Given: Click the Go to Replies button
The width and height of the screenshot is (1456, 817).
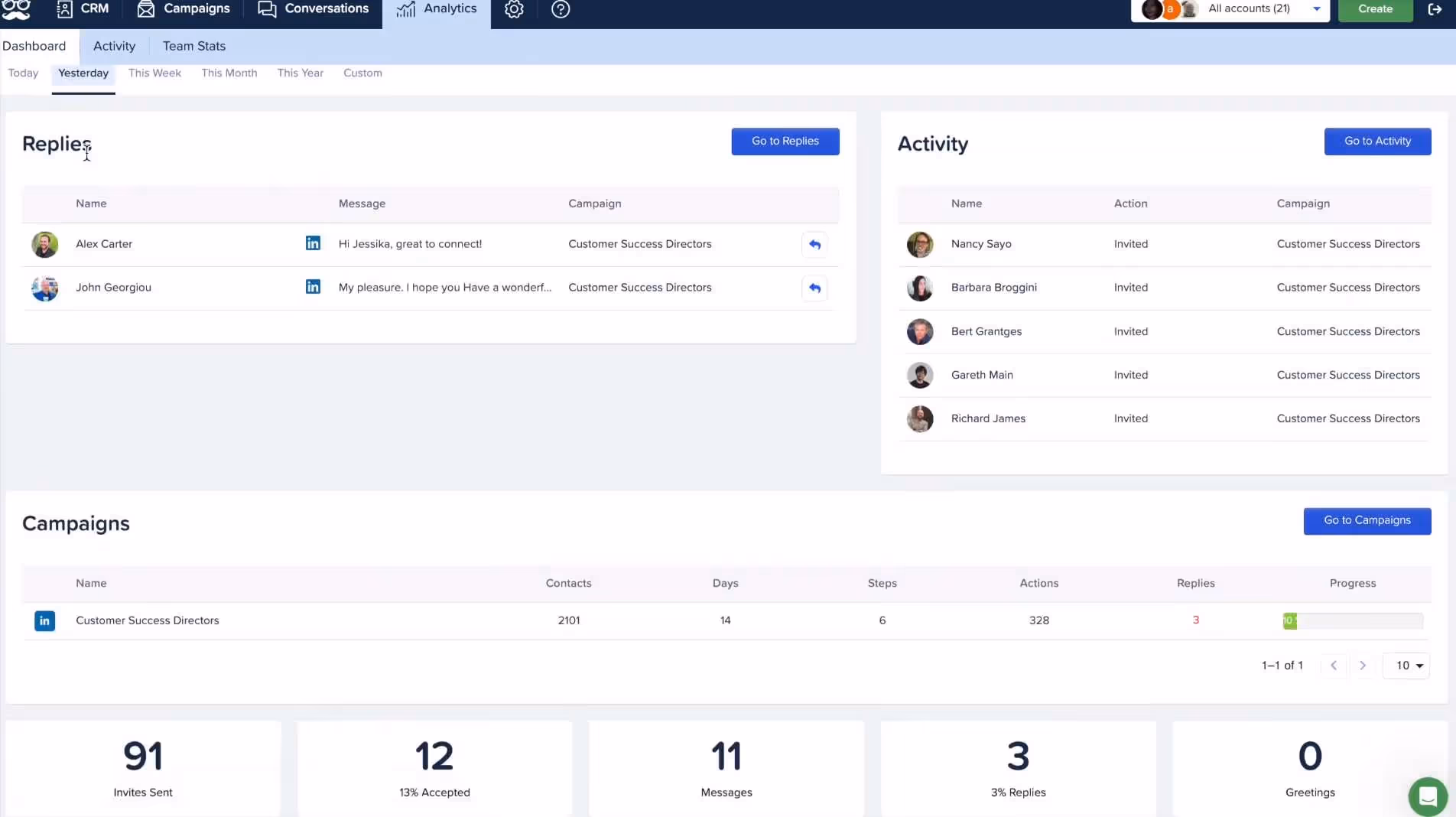Looking at the screenshot, I should pos(785,141).
